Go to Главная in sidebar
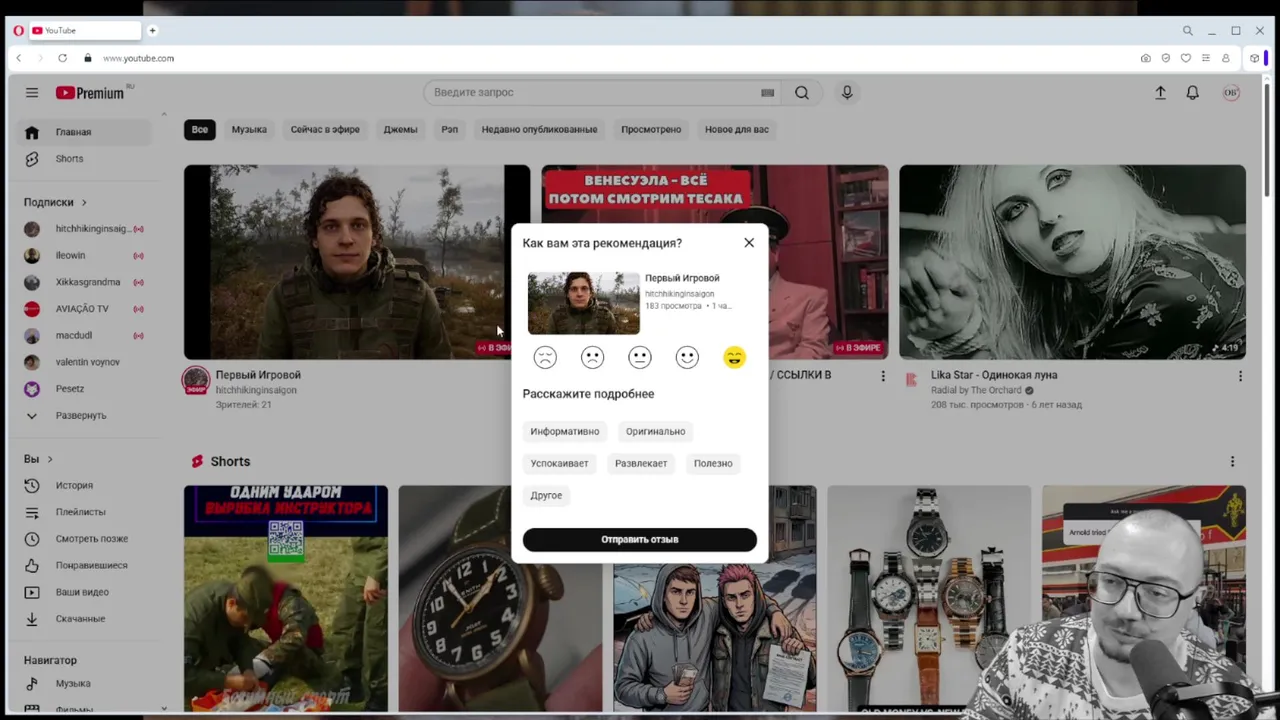Viewport: 1280px width, 720px height. tap(82, 132)
